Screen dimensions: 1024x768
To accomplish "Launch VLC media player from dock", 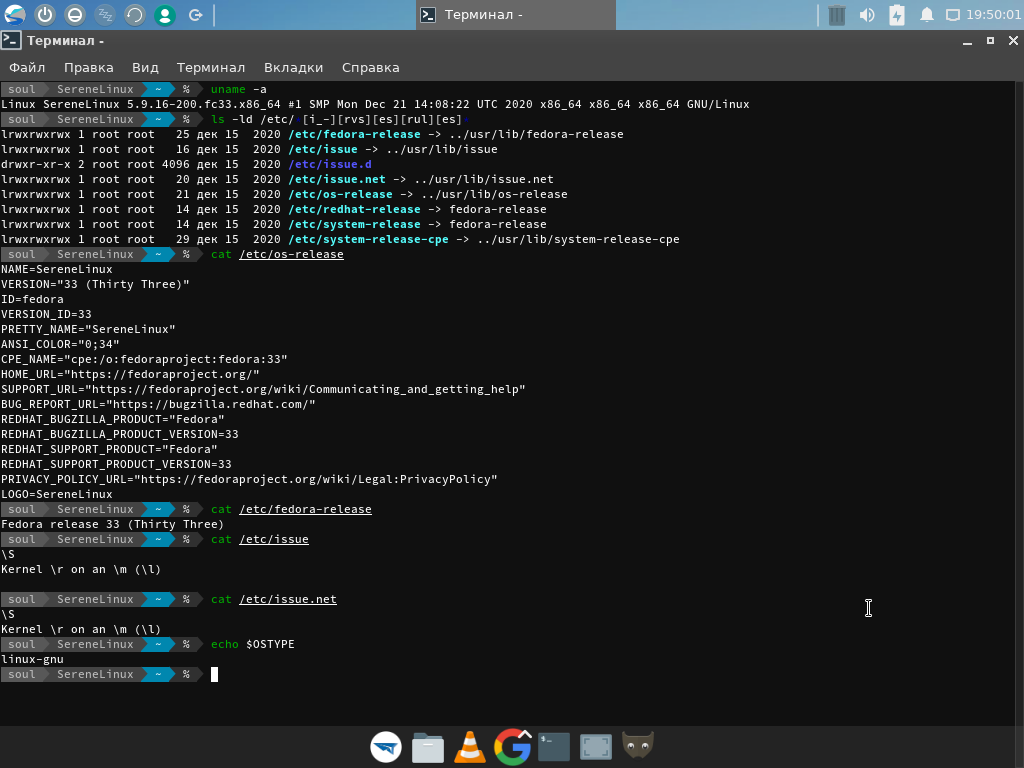I will (x=470, y=747).
